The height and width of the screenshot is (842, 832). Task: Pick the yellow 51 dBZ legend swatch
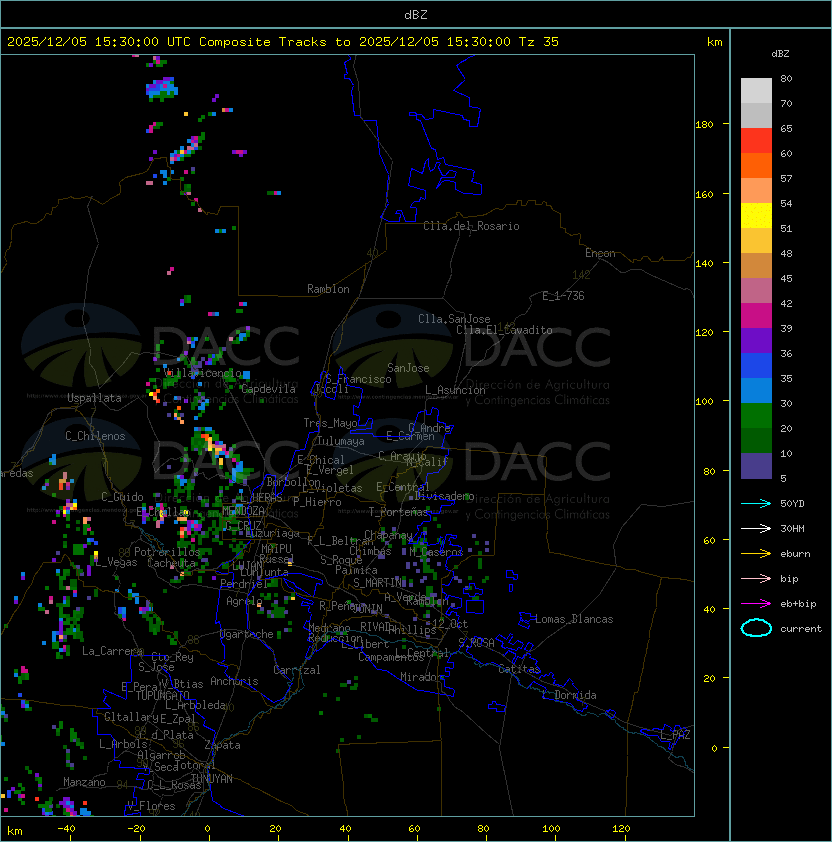click(756, 216)
